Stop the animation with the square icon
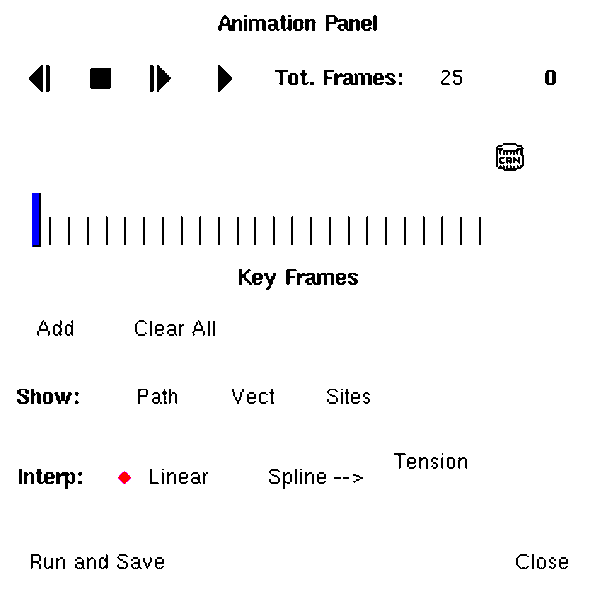Viewport: 595px width, 600px height. click(100, 78)
